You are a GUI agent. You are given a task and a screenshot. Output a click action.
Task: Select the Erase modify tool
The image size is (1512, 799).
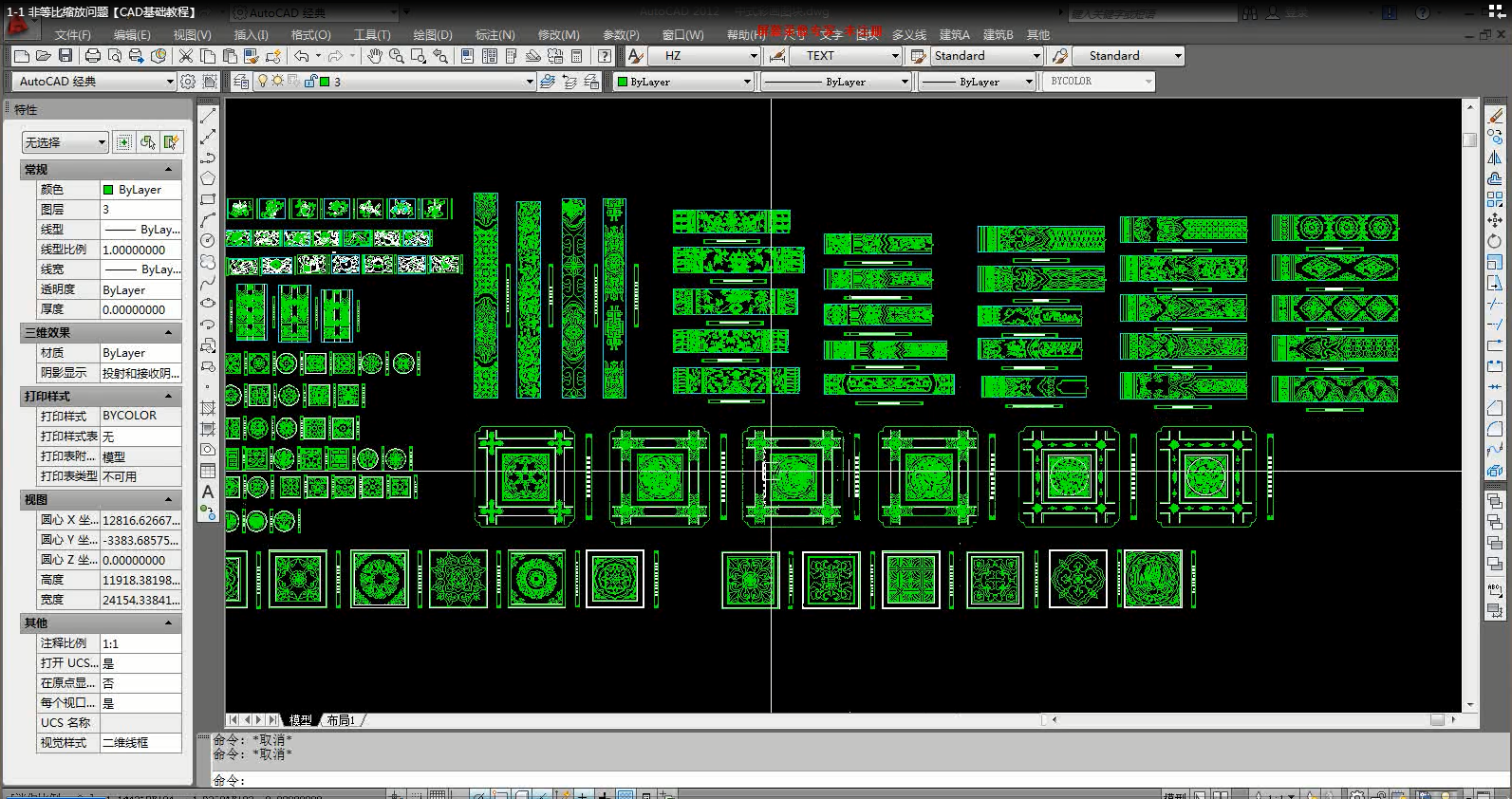coord(1495,116)
